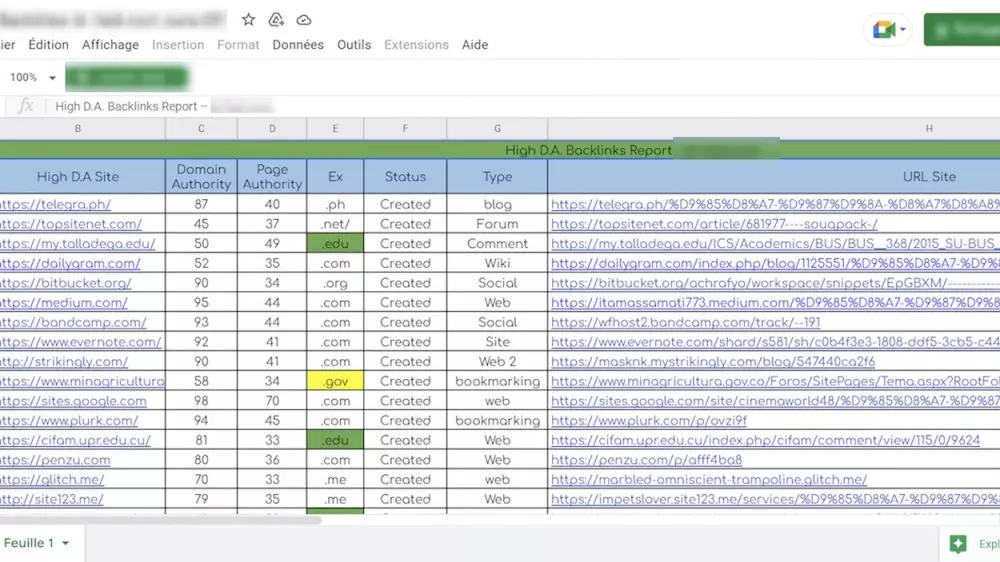Open the Affichage menu
The image size is (1000, 562).
110,45
